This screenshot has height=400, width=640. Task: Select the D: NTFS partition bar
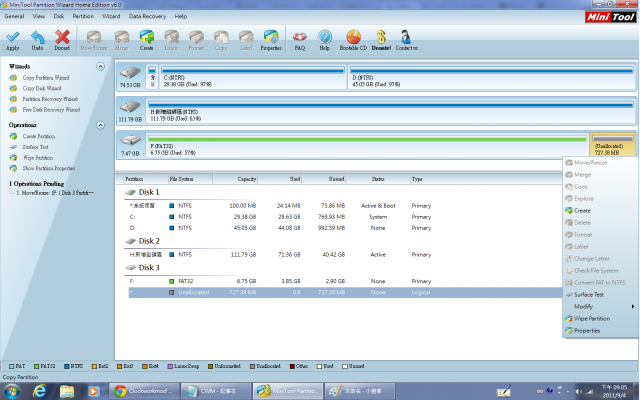pos(491,77)
